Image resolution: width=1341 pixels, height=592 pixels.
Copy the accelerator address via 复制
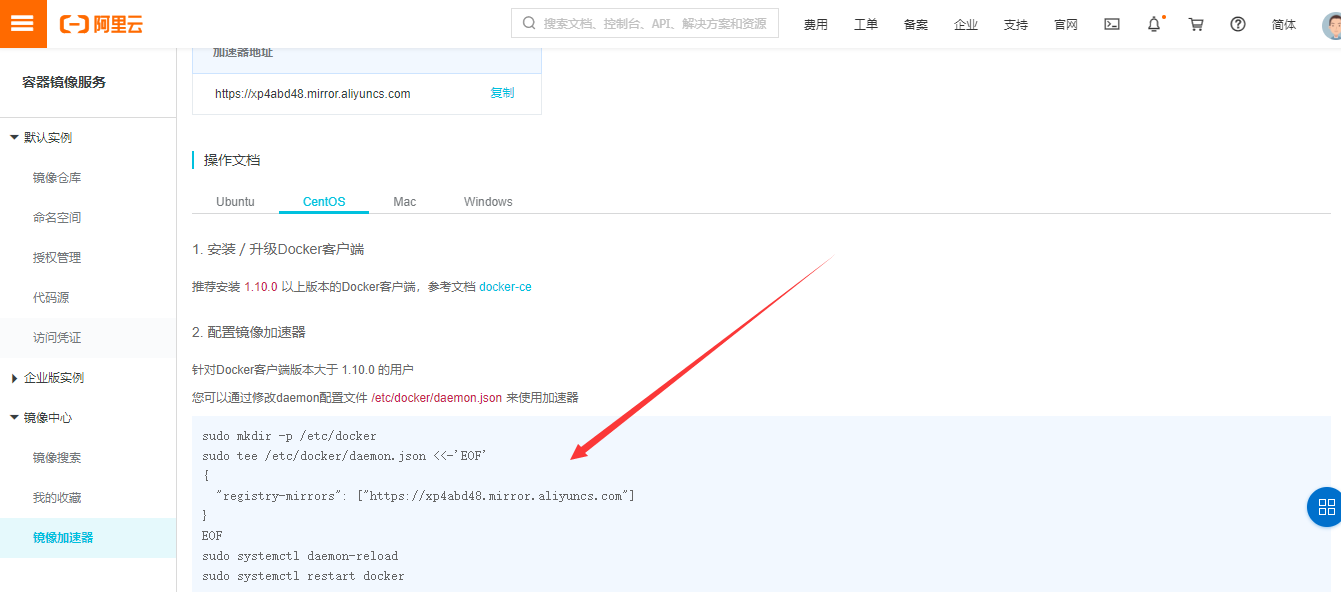502,93
